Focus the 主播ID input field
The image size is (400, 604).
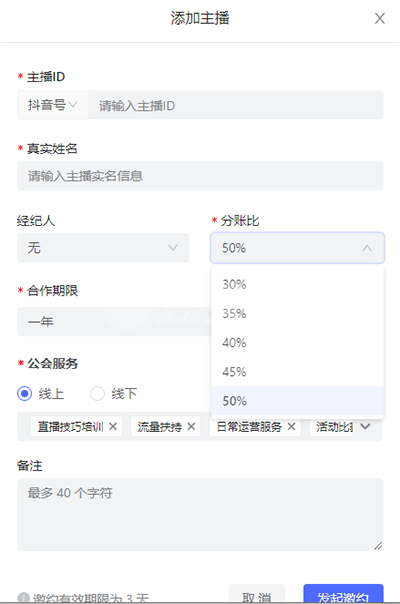(235, 105)
